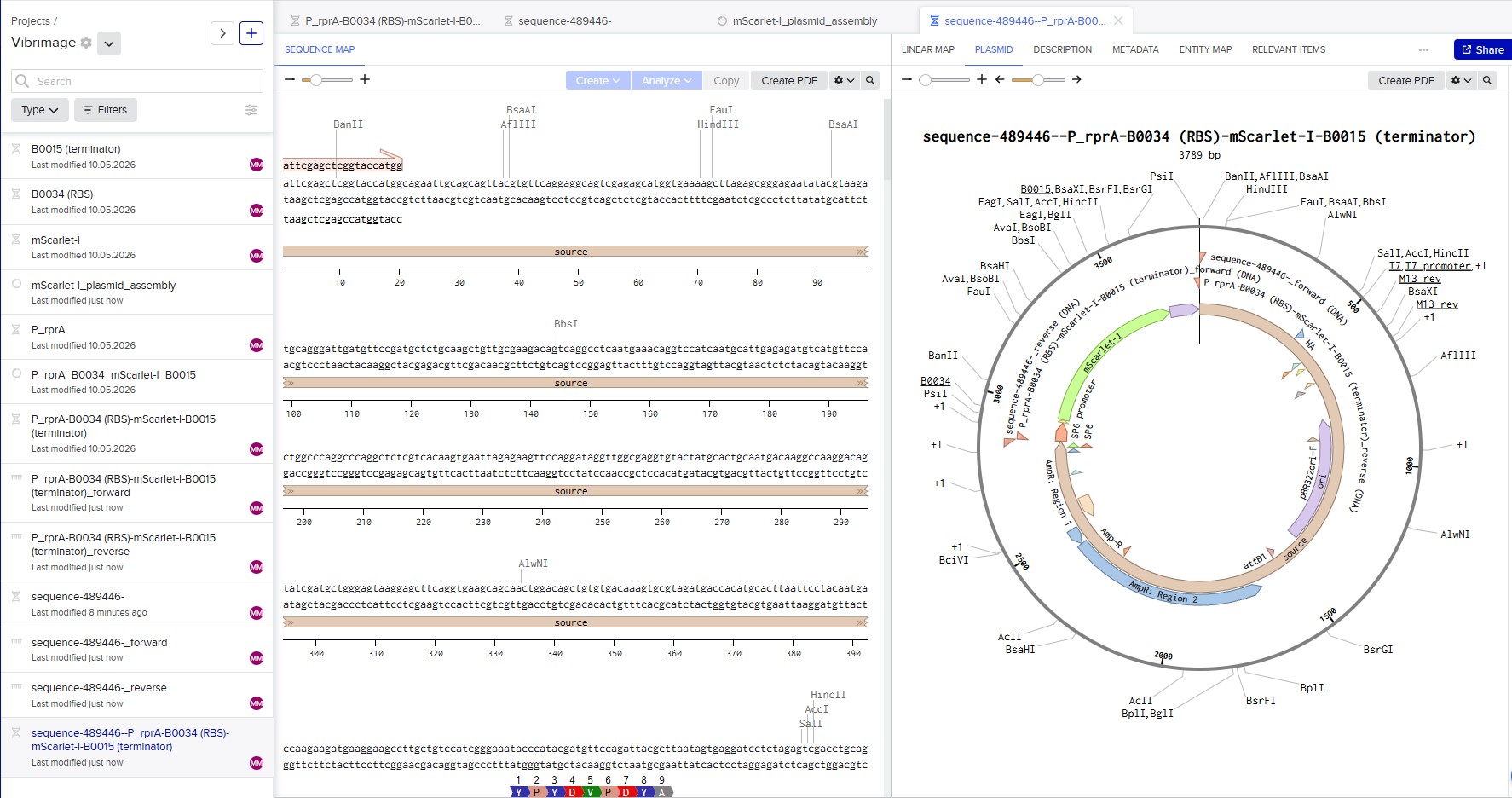Open the Create dropdown menu
The image size is (1512, 798).
(x=597, y=80)
